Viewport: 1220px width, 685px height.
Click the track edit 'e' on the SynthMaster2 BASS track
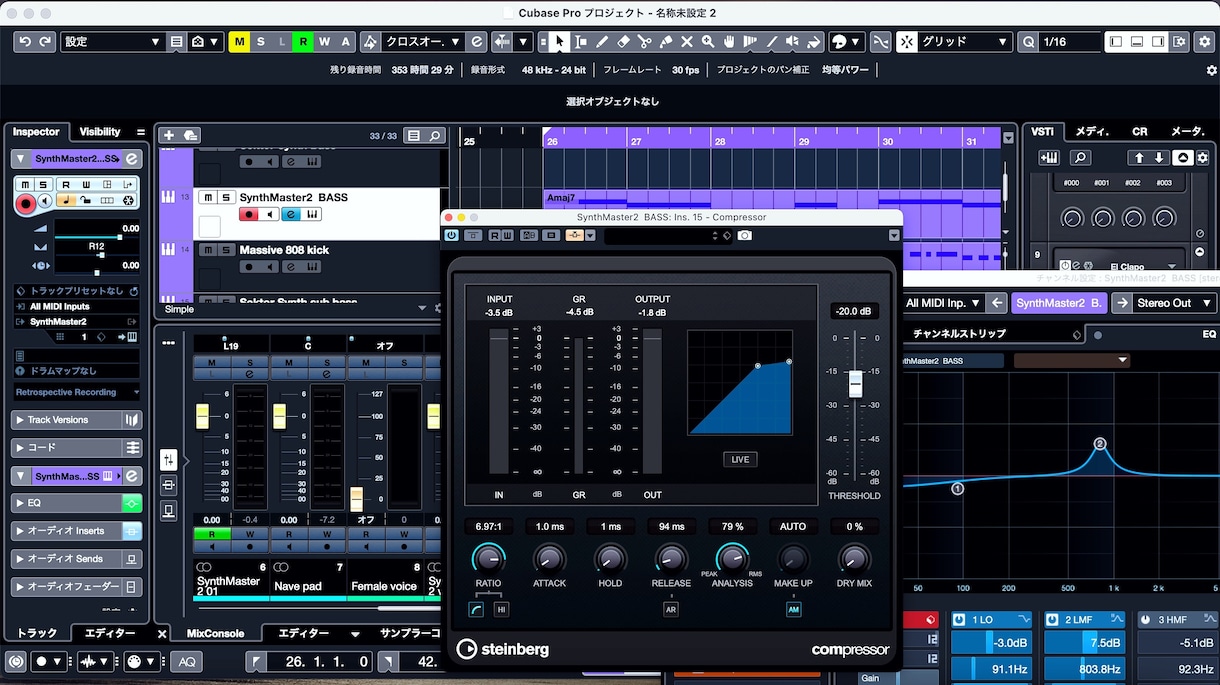(x=291, y=215)
